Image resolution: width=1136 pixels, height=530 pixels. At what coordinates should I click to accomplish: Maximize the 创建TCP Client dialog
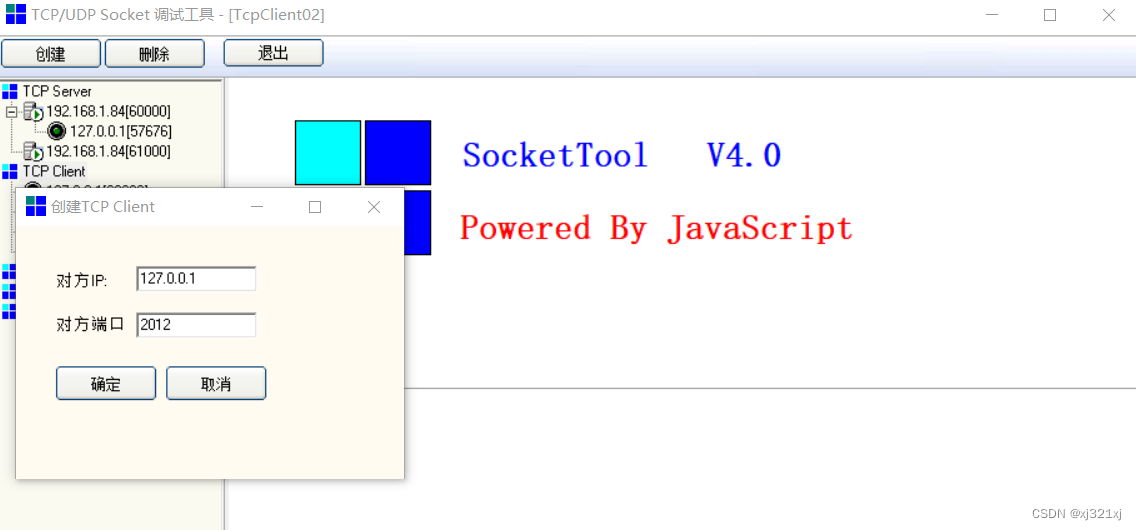314,207
